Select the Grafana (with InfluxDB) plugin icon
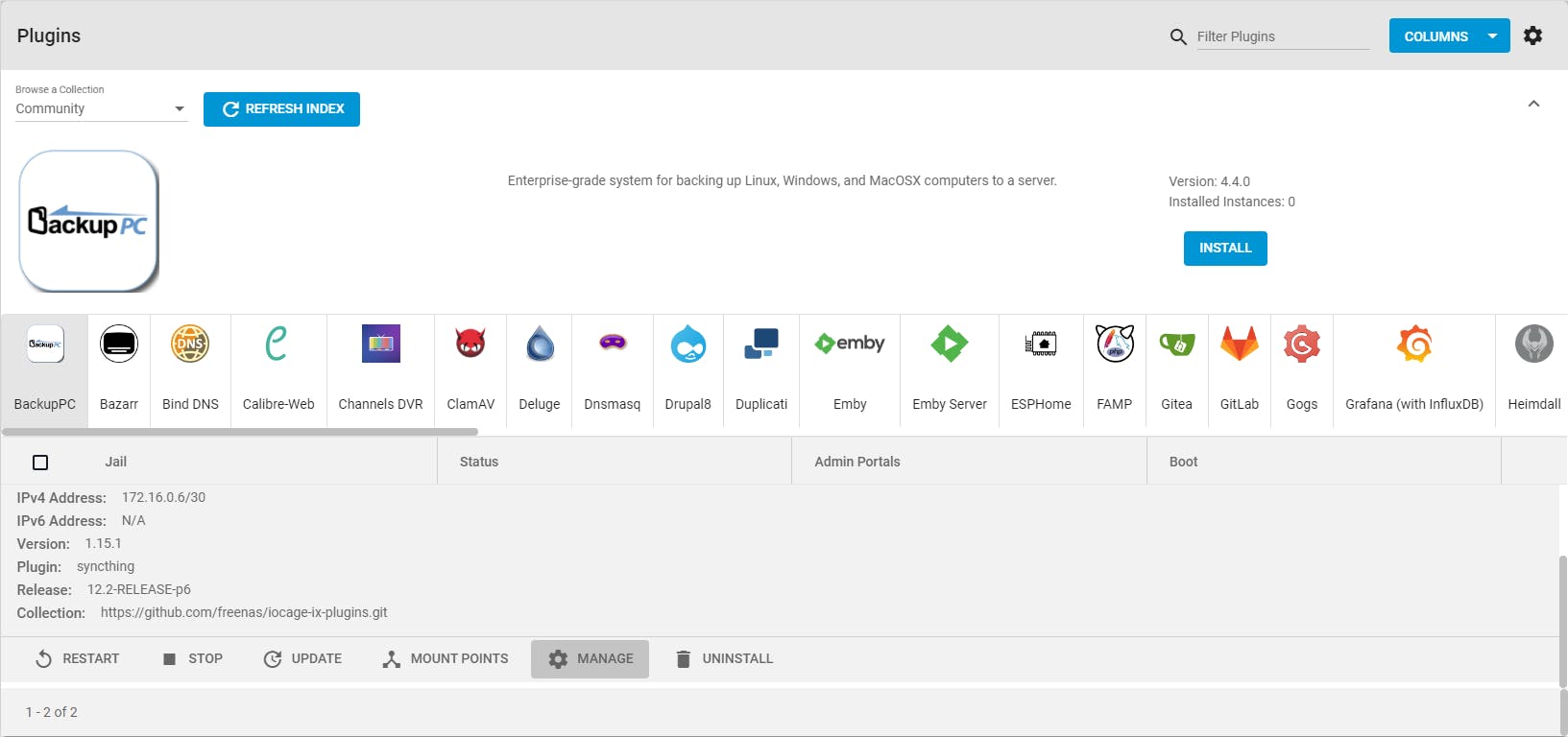This screenshot has height=737, width=1568. [1414, 345]
